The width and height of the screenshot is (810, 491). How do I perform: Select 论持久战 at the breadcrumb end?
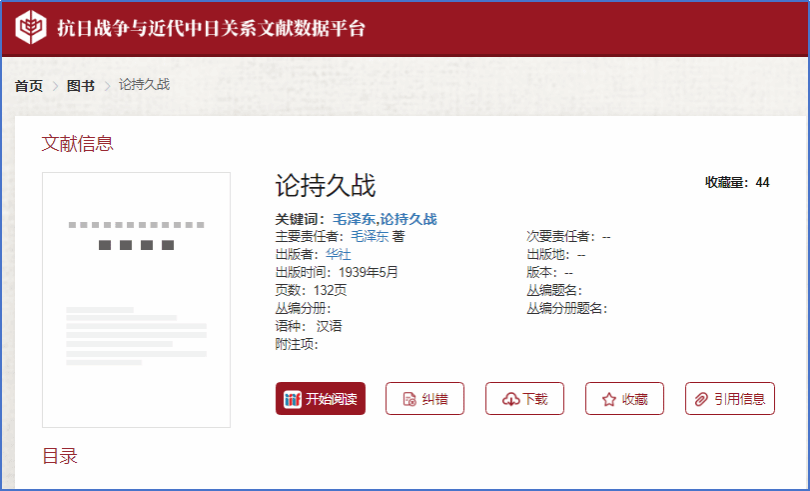click(x=144, y=85)
